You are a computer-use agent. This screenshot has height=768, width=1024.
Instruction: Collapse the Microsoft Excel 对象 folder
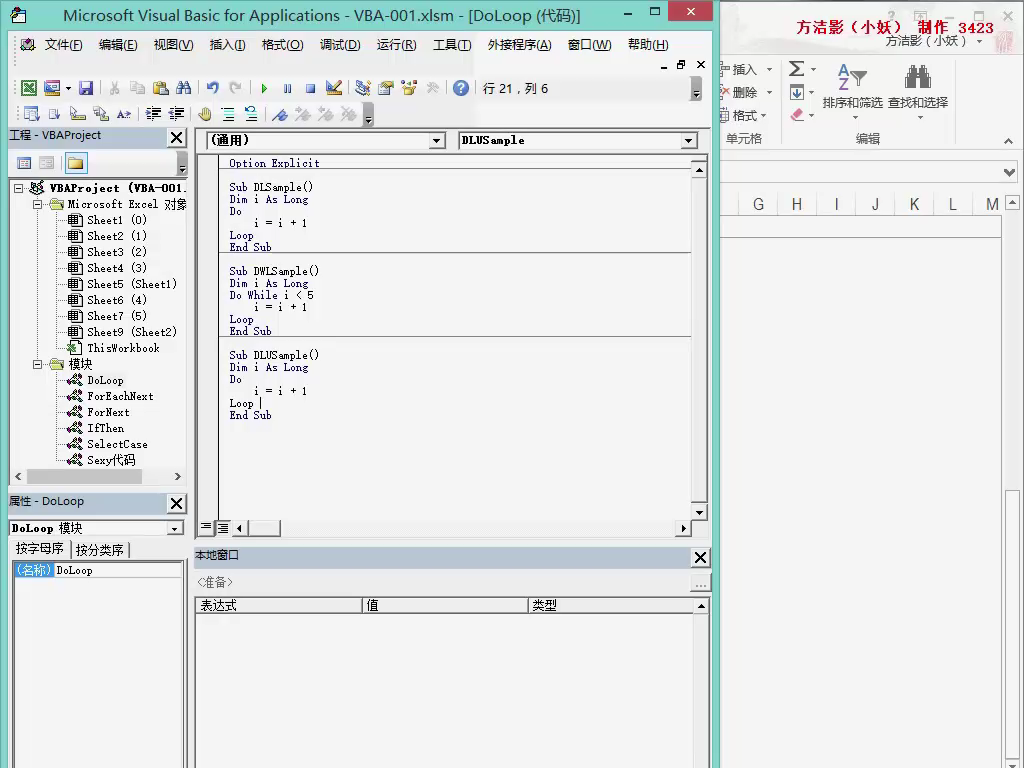coord(38,204)
